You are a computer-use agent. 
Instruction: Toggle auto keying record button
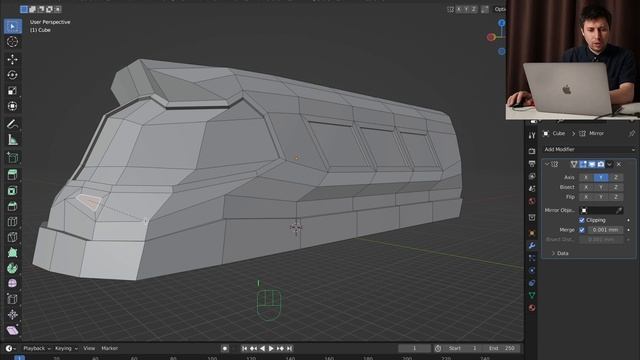click(224, 349)
